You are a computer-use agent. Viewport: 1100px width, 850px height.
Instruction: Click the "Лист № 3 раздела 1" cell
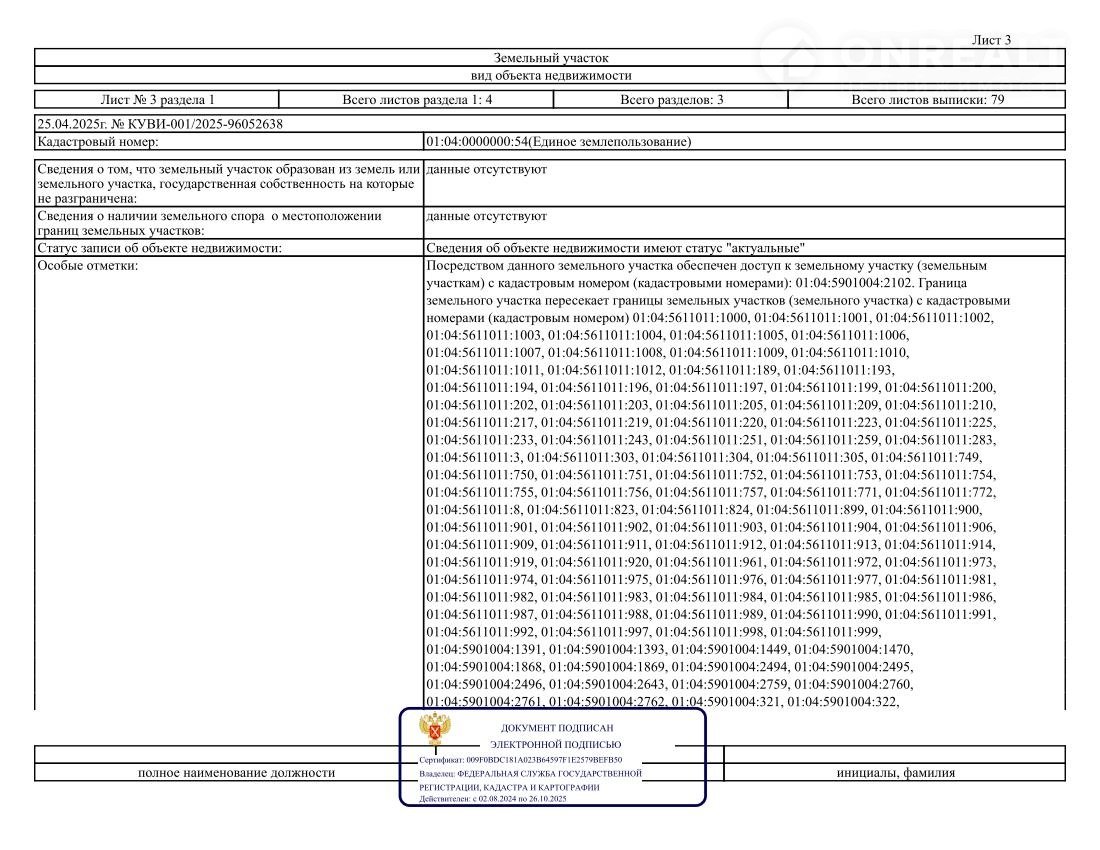pyautogui.click(x=157, y=100)
